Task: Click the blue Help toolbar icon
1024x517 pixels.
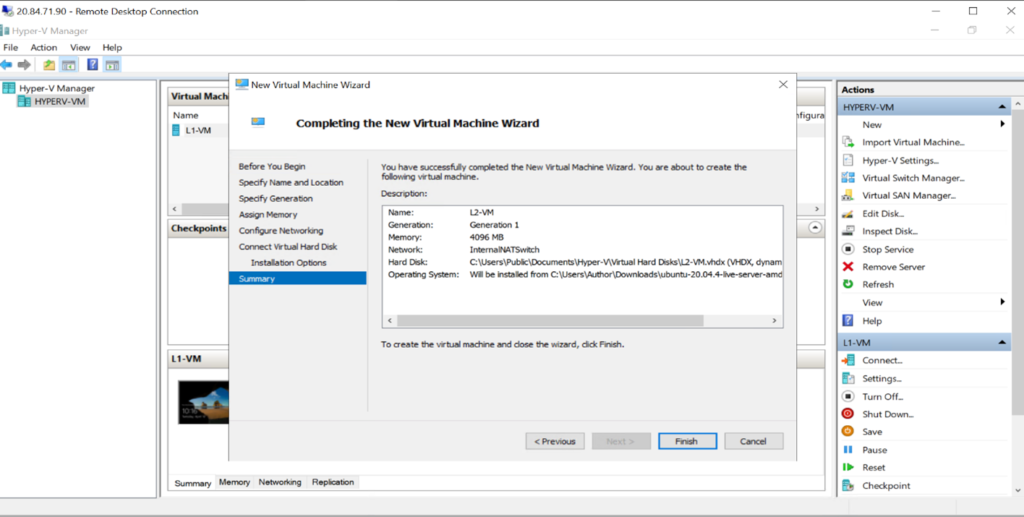Action: click(93, 65)
